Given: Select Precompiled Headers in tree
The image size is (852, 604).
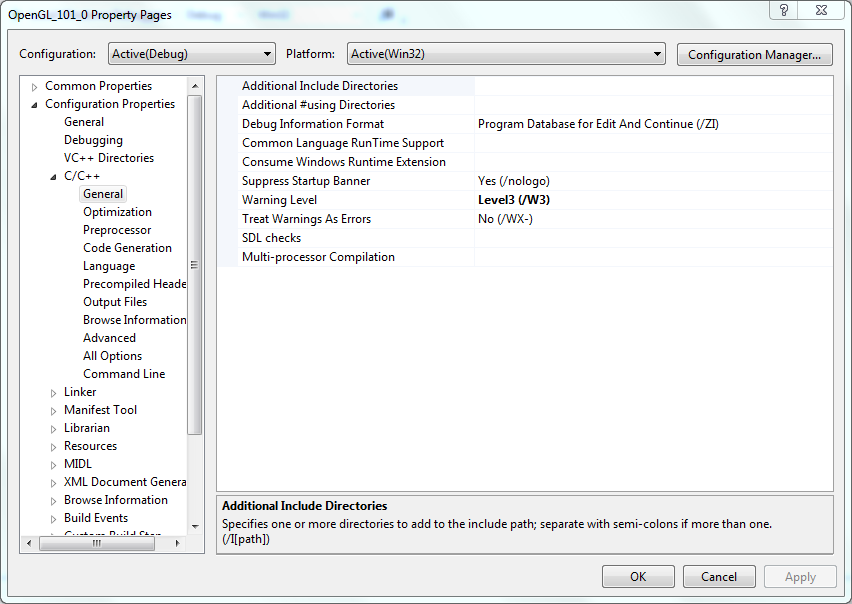Looking at the screenshot, I should 134,284.
